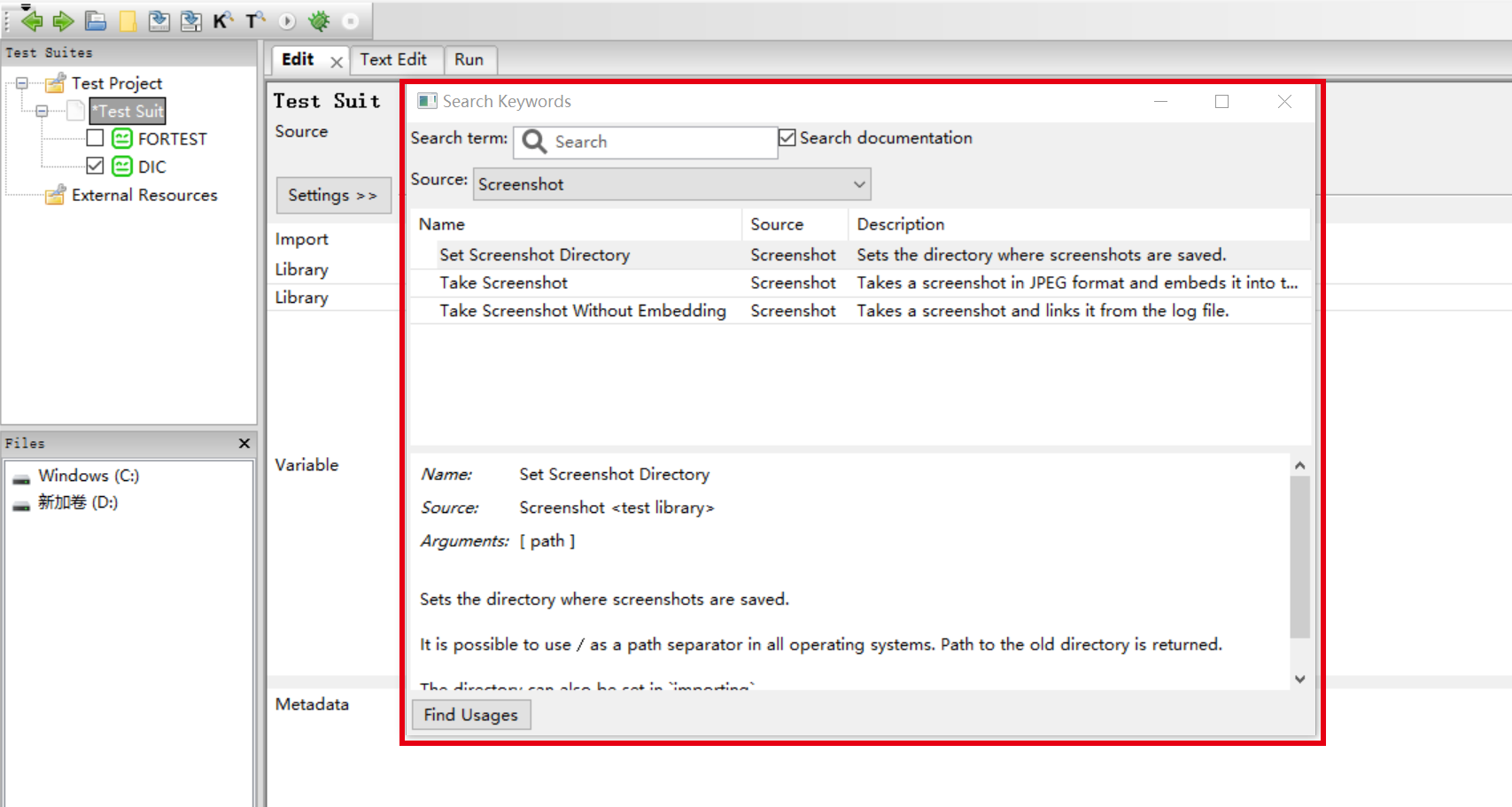Go back with the green left arrow
Screen dimensions: 1512x807
[32, 21]
